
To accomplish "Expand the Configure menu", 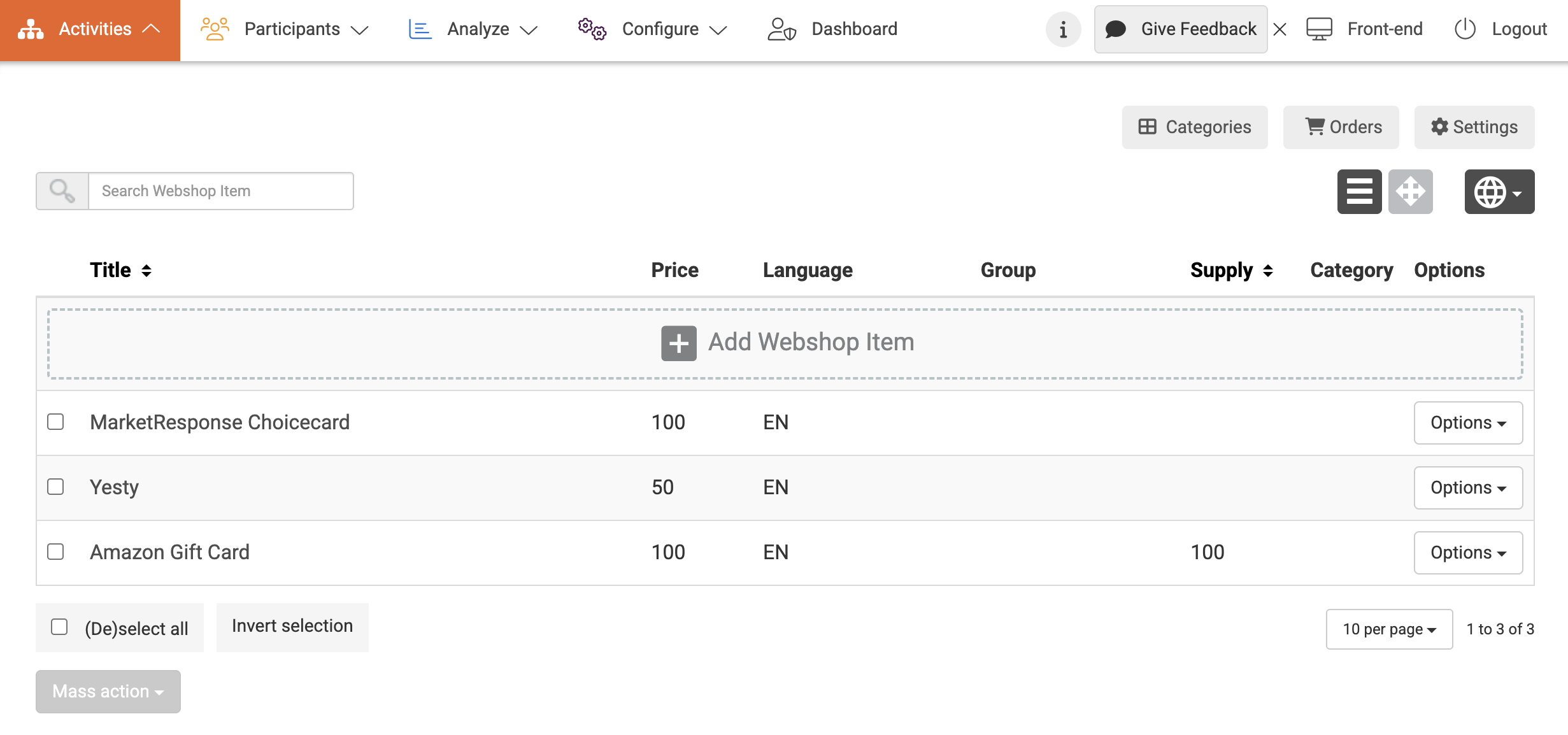I will click(653, 29).
